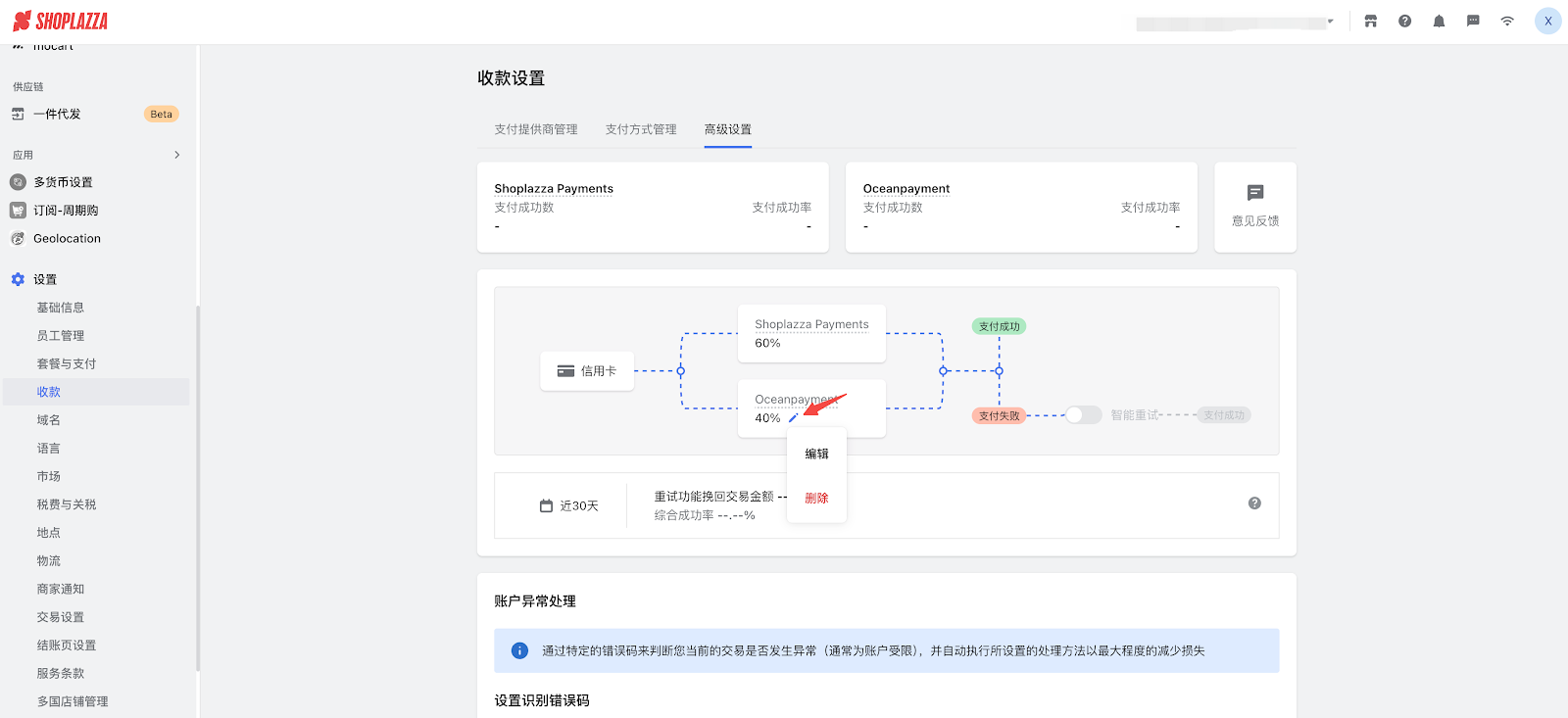Click the pencil edit icon beside 40%
This screenshot has width=1568, height=718.
[x=793, y=418]
